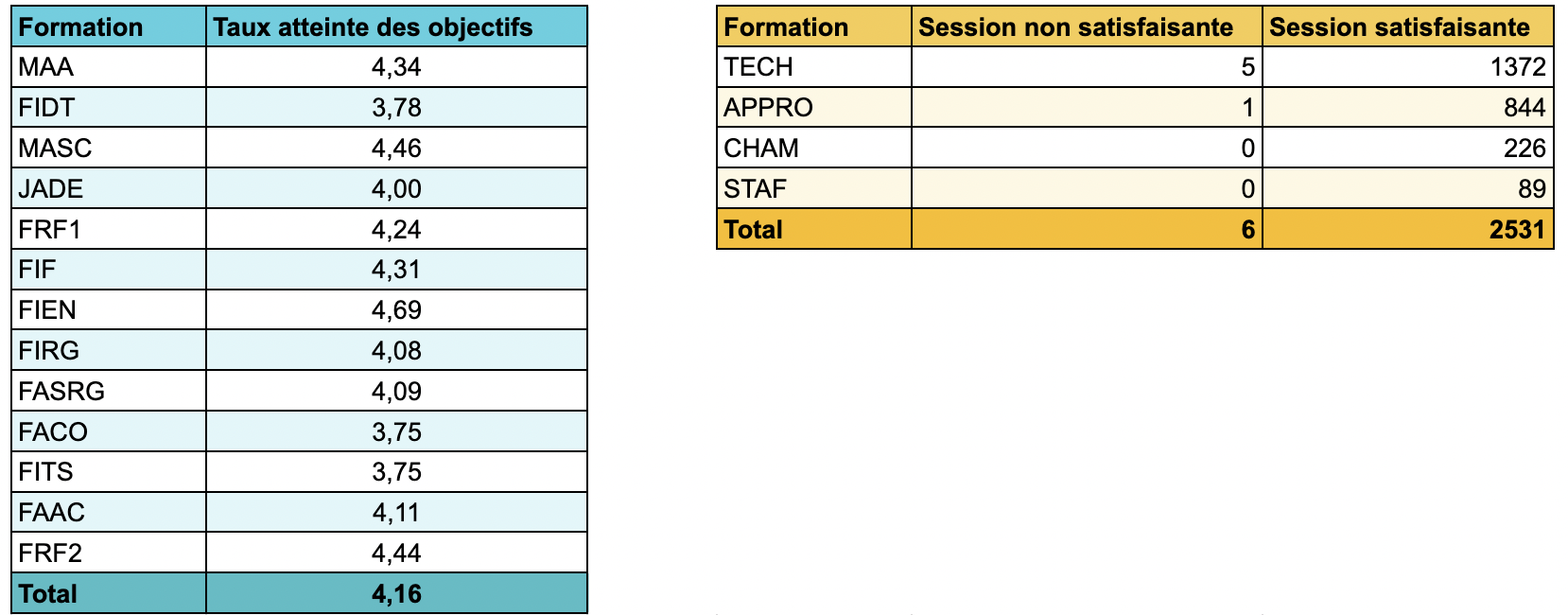Click the FRF2 value 4,44
Image resolution: width=1568 pixels, height=615 pixels.
click(396, 553)
